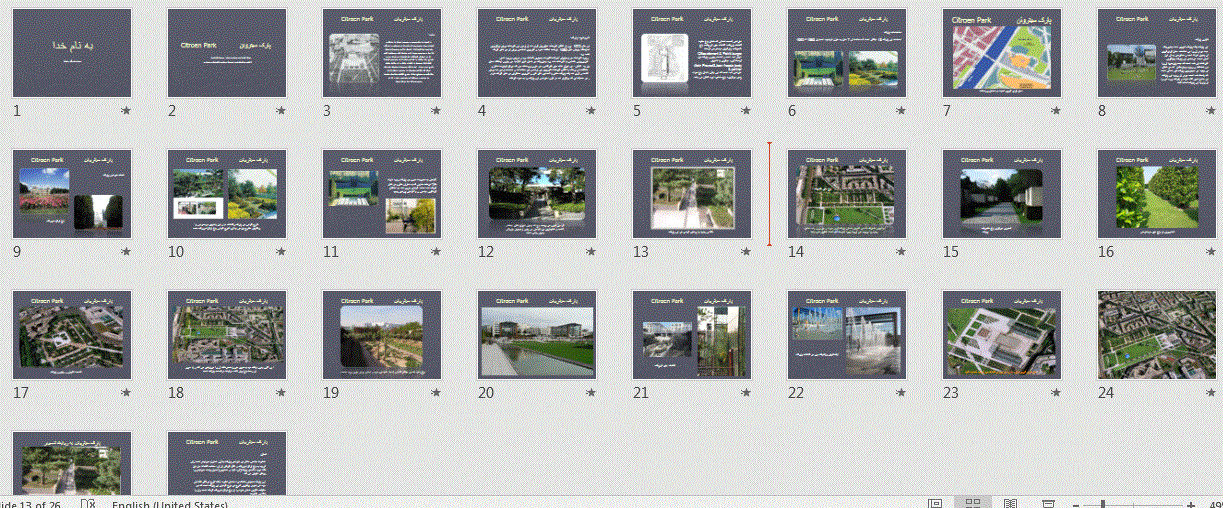Image resolution: width=1223 pixels, height=508 pixels.
Task: Click the transition star icon under slide 8
Action: click(x=1211, y=111)
